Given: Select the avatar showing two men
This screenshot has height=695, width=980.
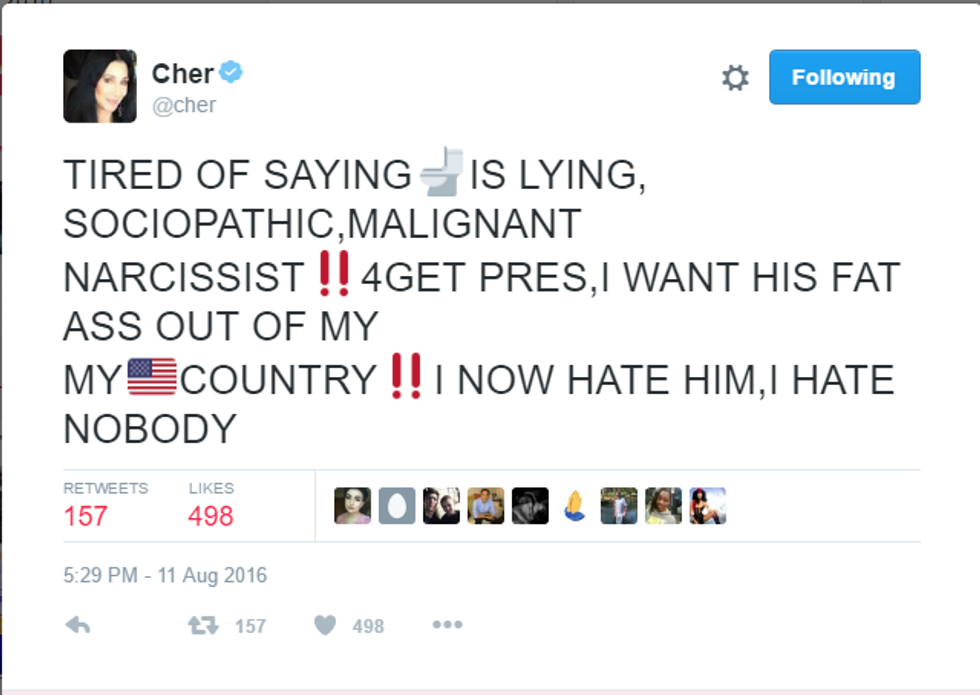Looking at the screenshot, I should coord(441,506).
